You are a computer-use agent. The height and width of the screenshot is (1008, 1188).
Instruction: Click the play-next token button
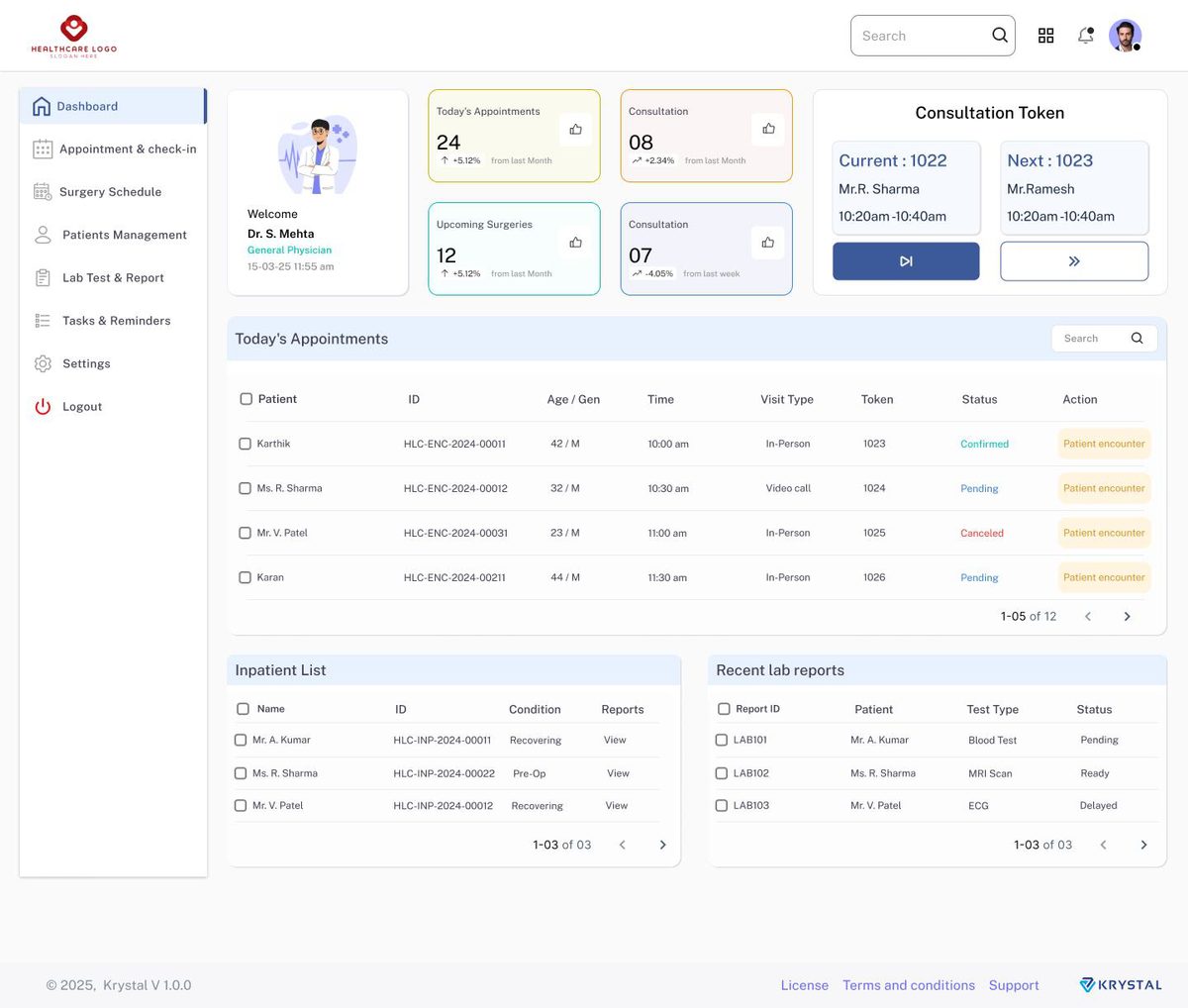(x=906, y=261)
